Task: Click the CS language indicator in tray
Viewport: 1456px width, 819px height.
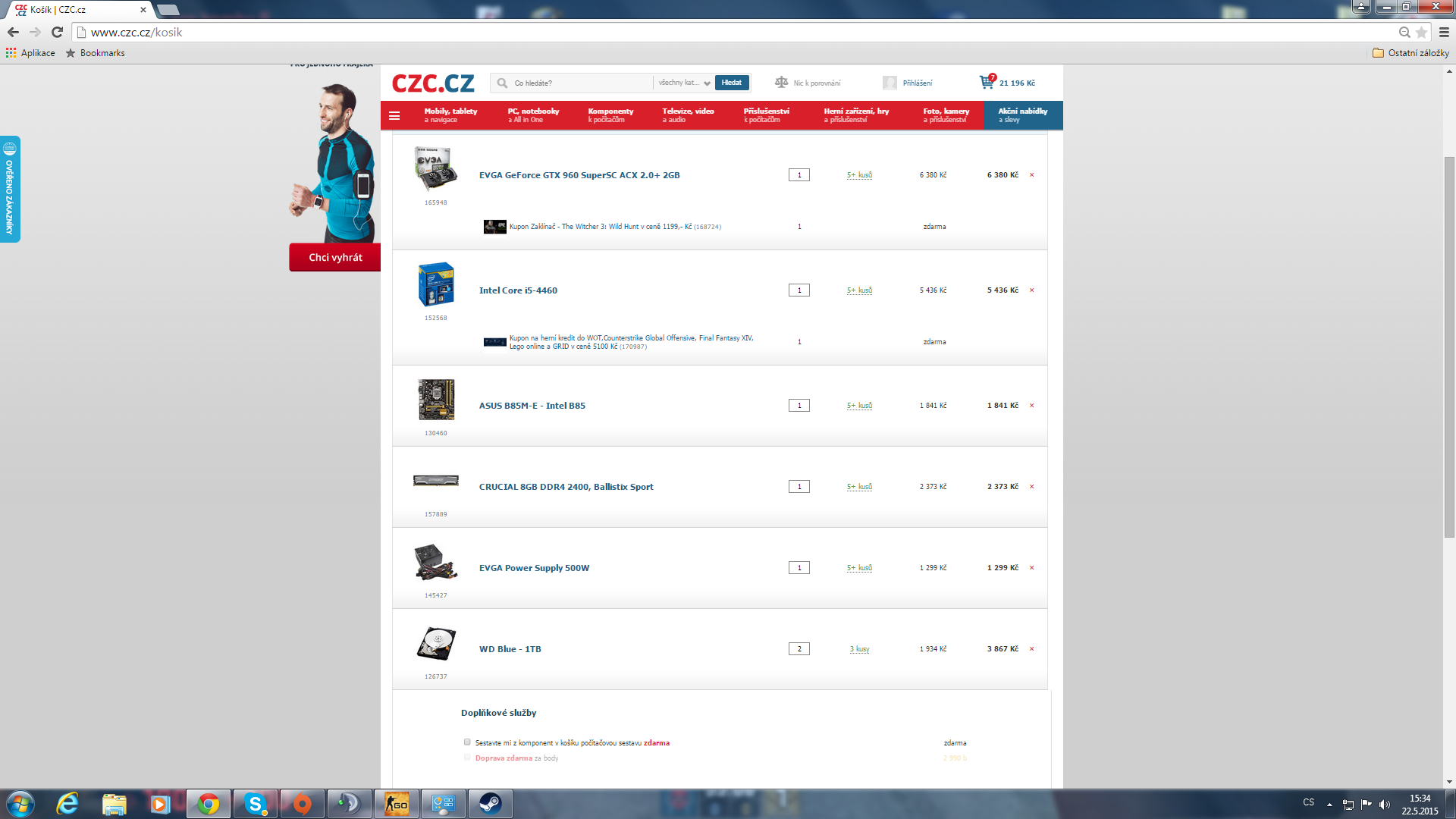Action: tap(1308, 802)
